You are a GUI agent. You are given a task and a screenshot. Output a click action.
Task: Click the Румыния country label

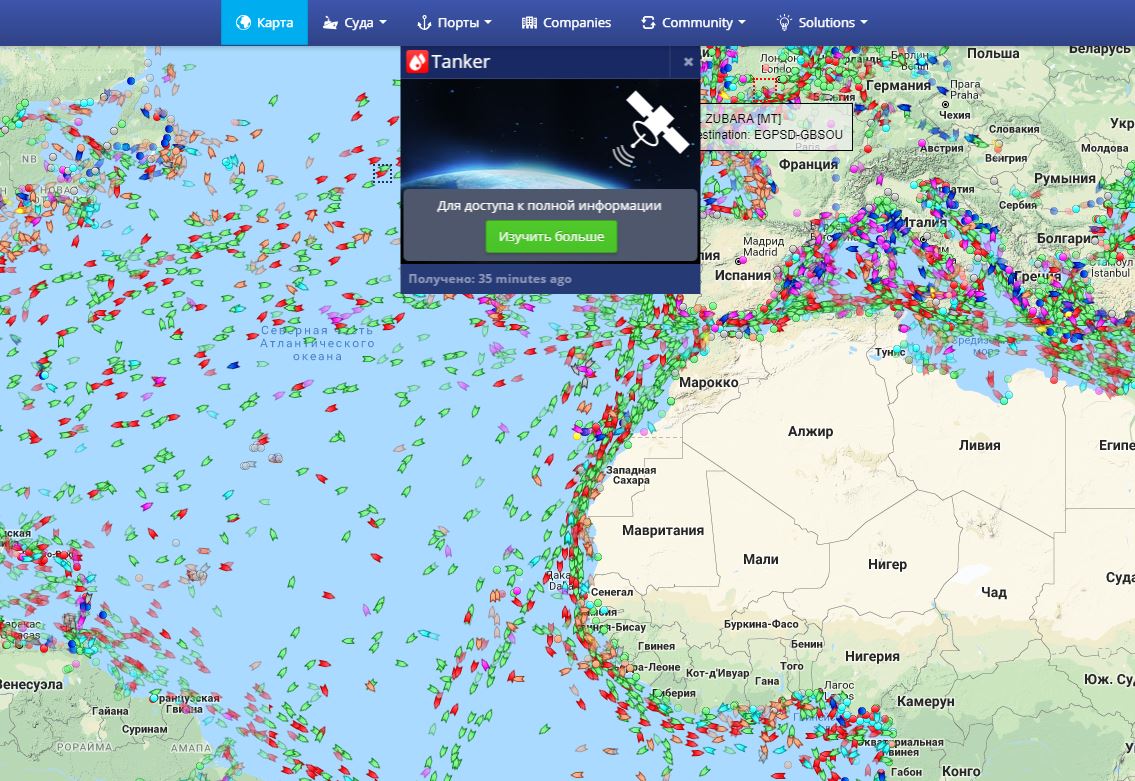(1065, 178)
